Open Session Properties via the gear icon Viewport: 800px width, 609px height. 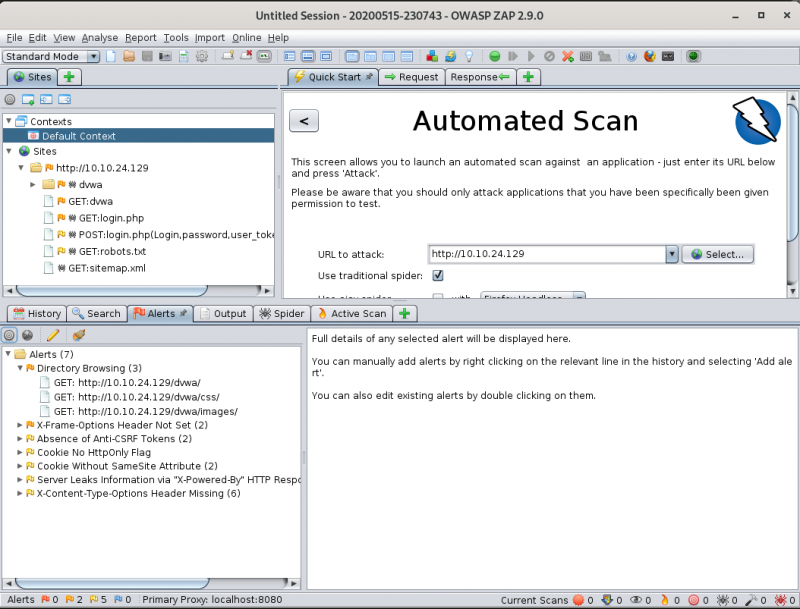click(x=202, y=57)
